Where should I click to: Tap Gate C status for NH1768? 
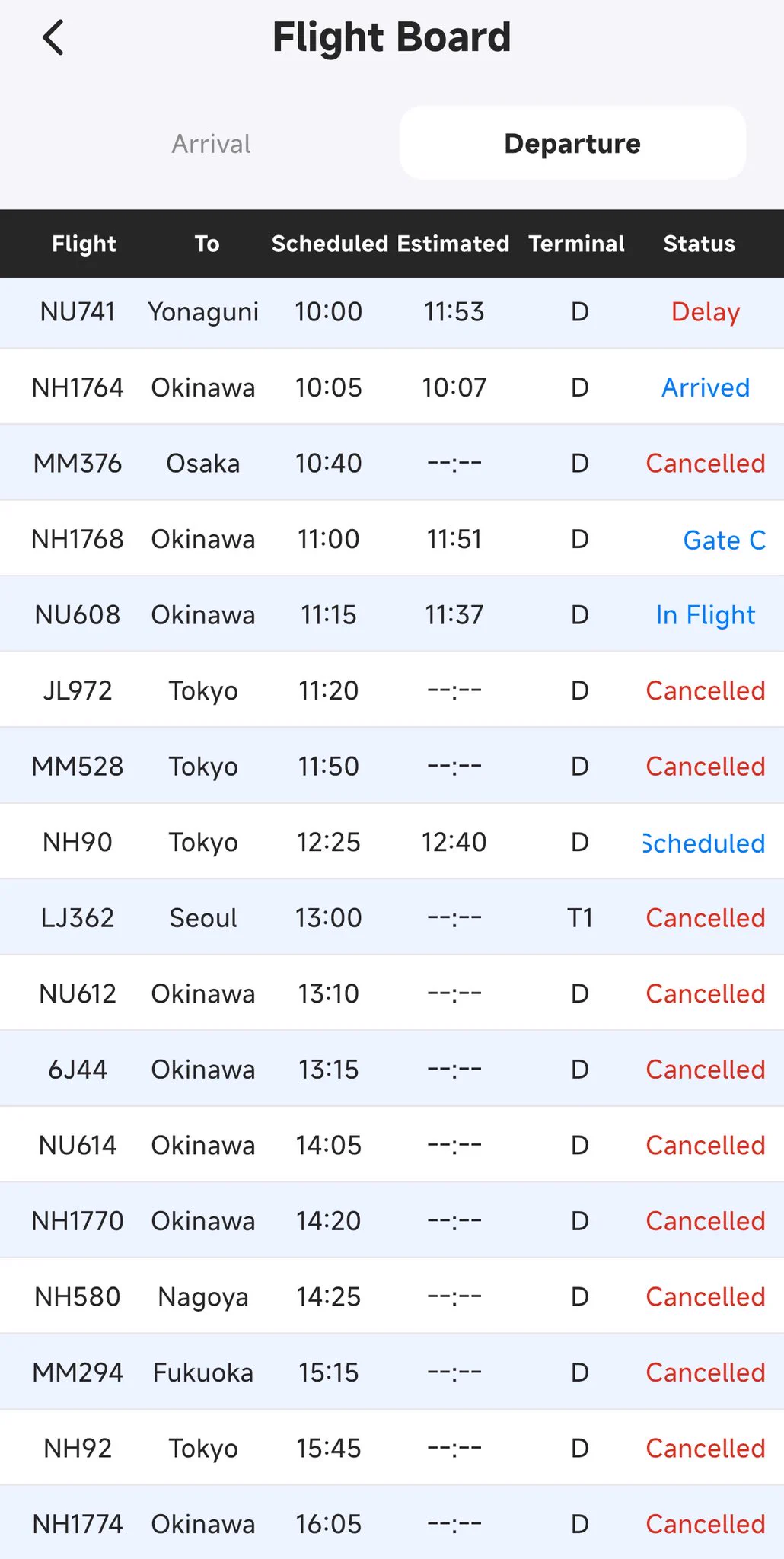pyautogui.click(x=724, y=540)
